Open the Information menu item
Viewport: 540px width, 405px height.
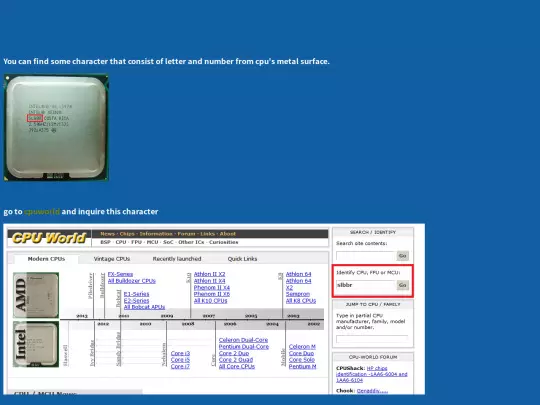click(156, 234)
